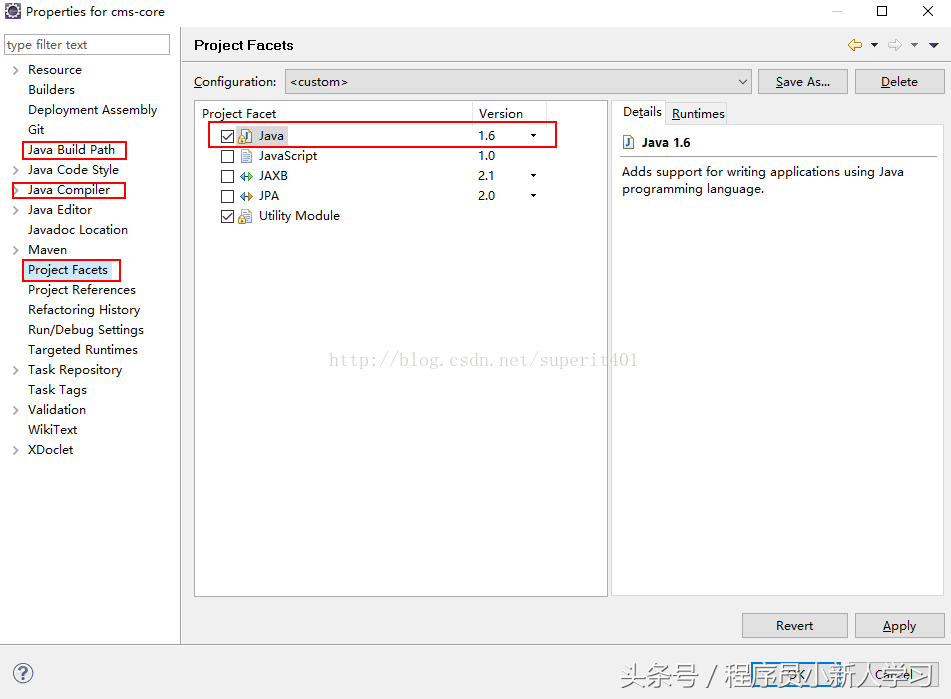Open forward history dropdown arrow

tap(914, 45)
